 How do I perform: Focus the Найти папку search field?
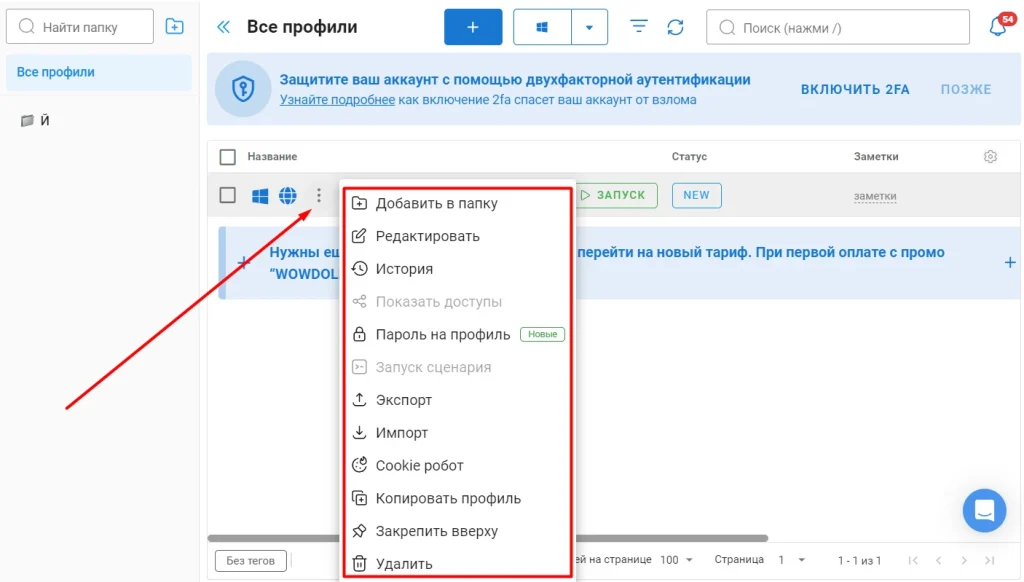(80, 27)
